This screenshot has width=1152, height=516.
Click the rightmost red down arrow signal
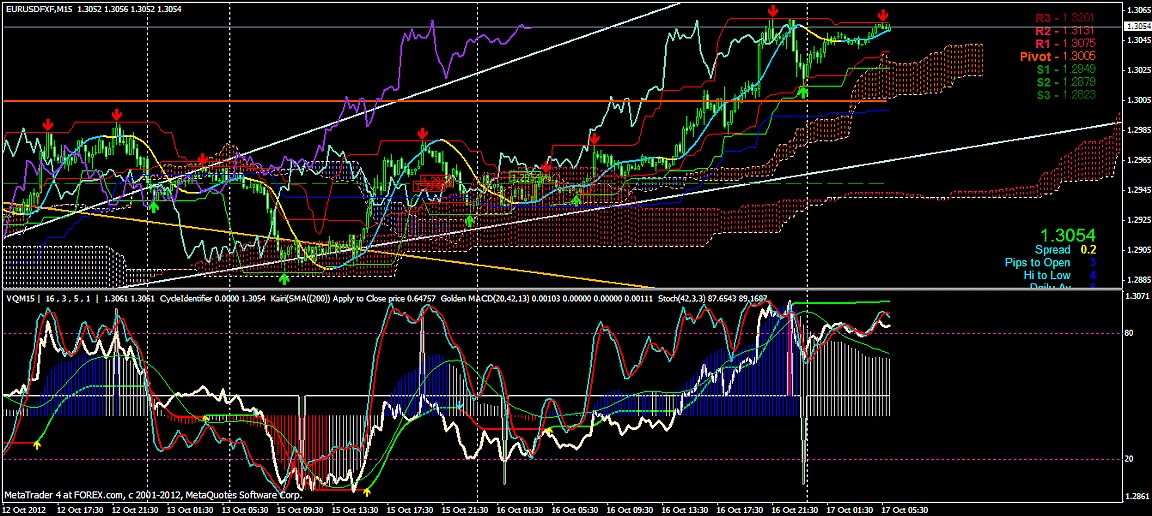pyautogui.click(x=883, y=15)
